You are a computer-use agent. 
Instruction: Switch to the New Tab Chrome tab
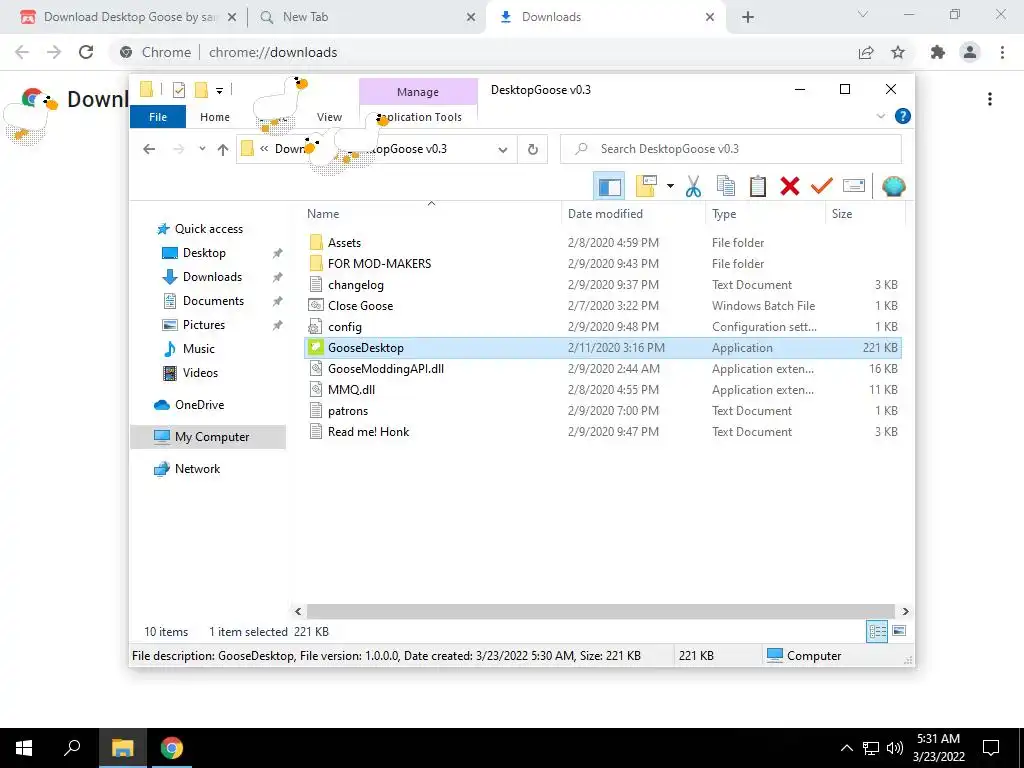coord(367,17)
